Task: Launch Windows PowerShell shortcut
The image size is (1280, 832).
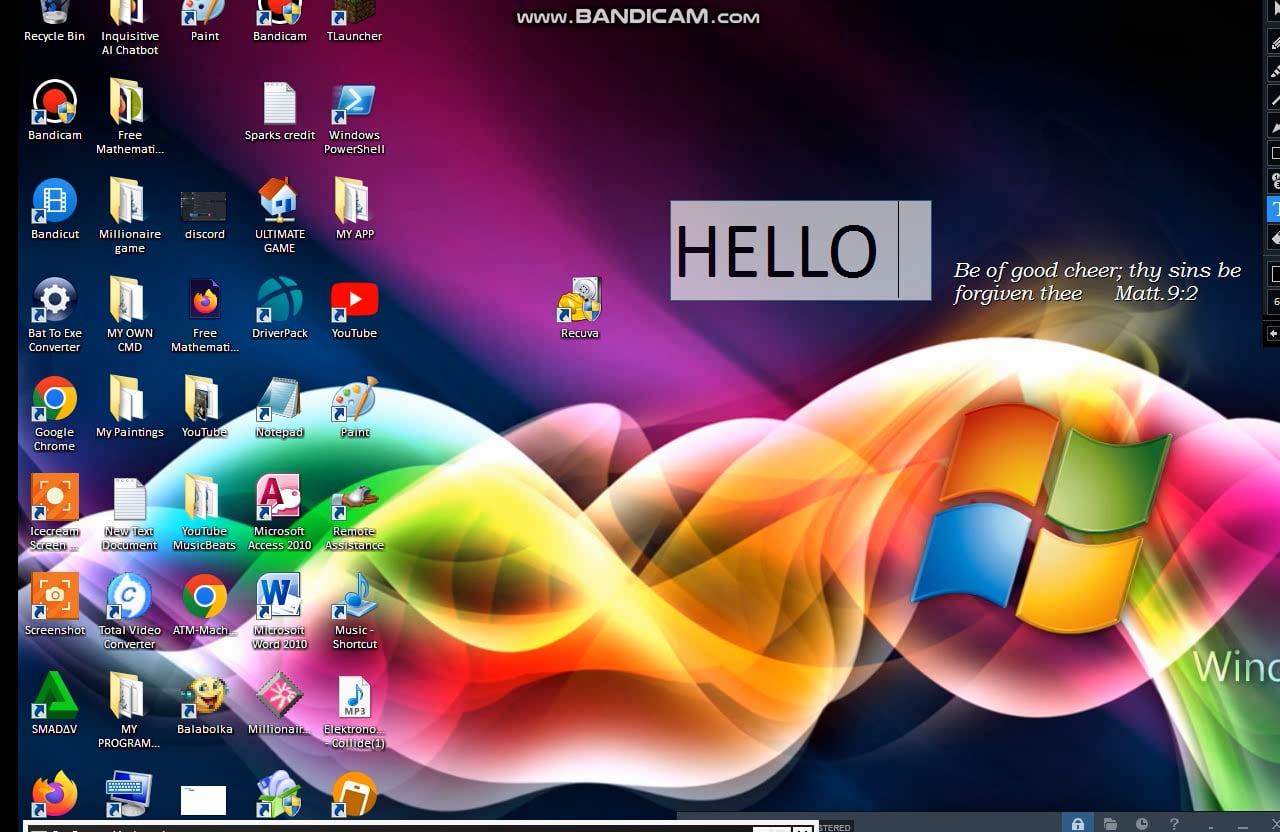Action: click(x=354, y=118)
